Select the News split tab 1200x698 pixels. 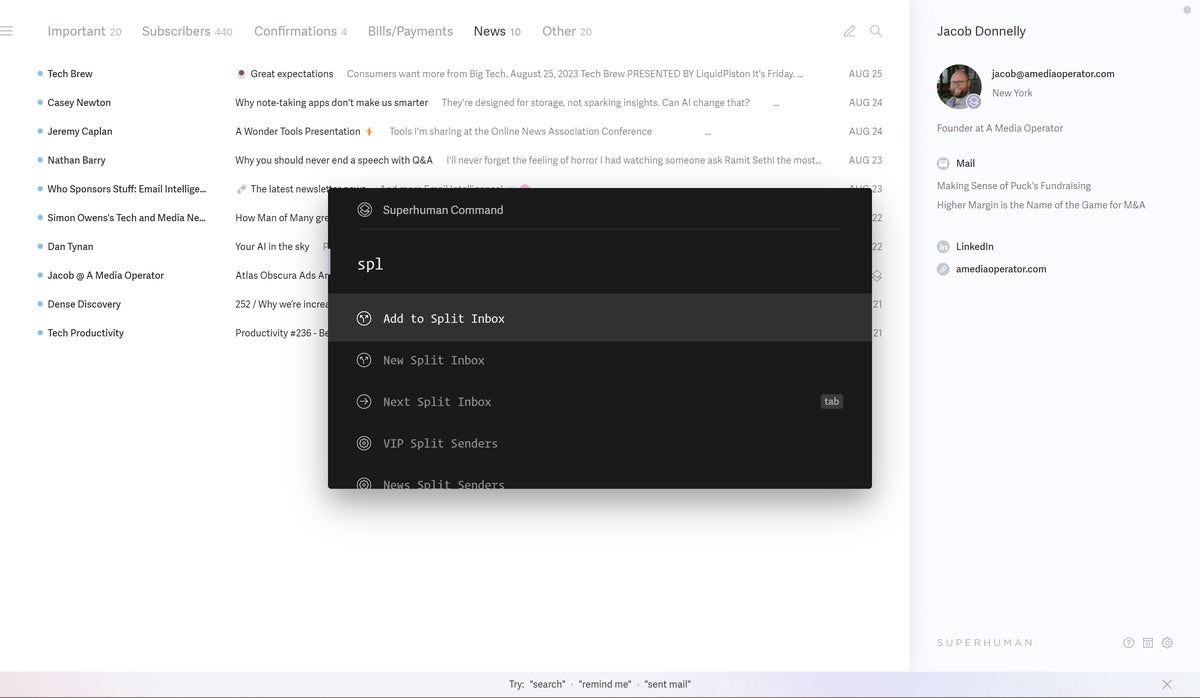497,31
